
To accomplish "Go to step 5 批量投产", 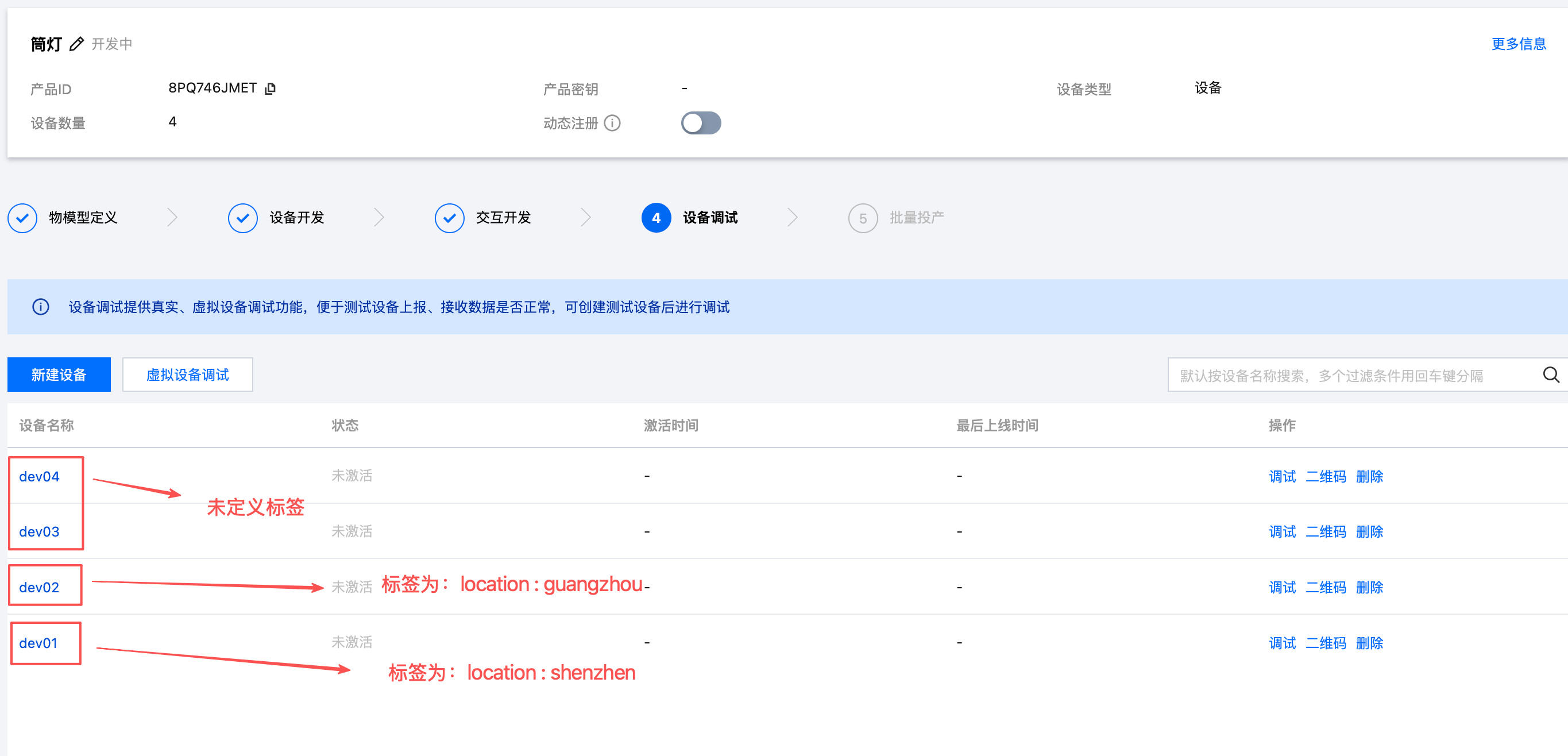I will tap(863, 218).
